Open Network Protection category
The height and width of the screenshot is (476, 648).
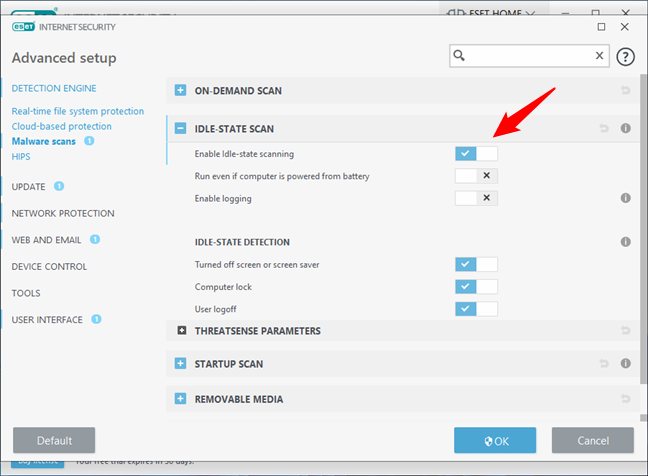pyautogui.click(x=63, y=213)
